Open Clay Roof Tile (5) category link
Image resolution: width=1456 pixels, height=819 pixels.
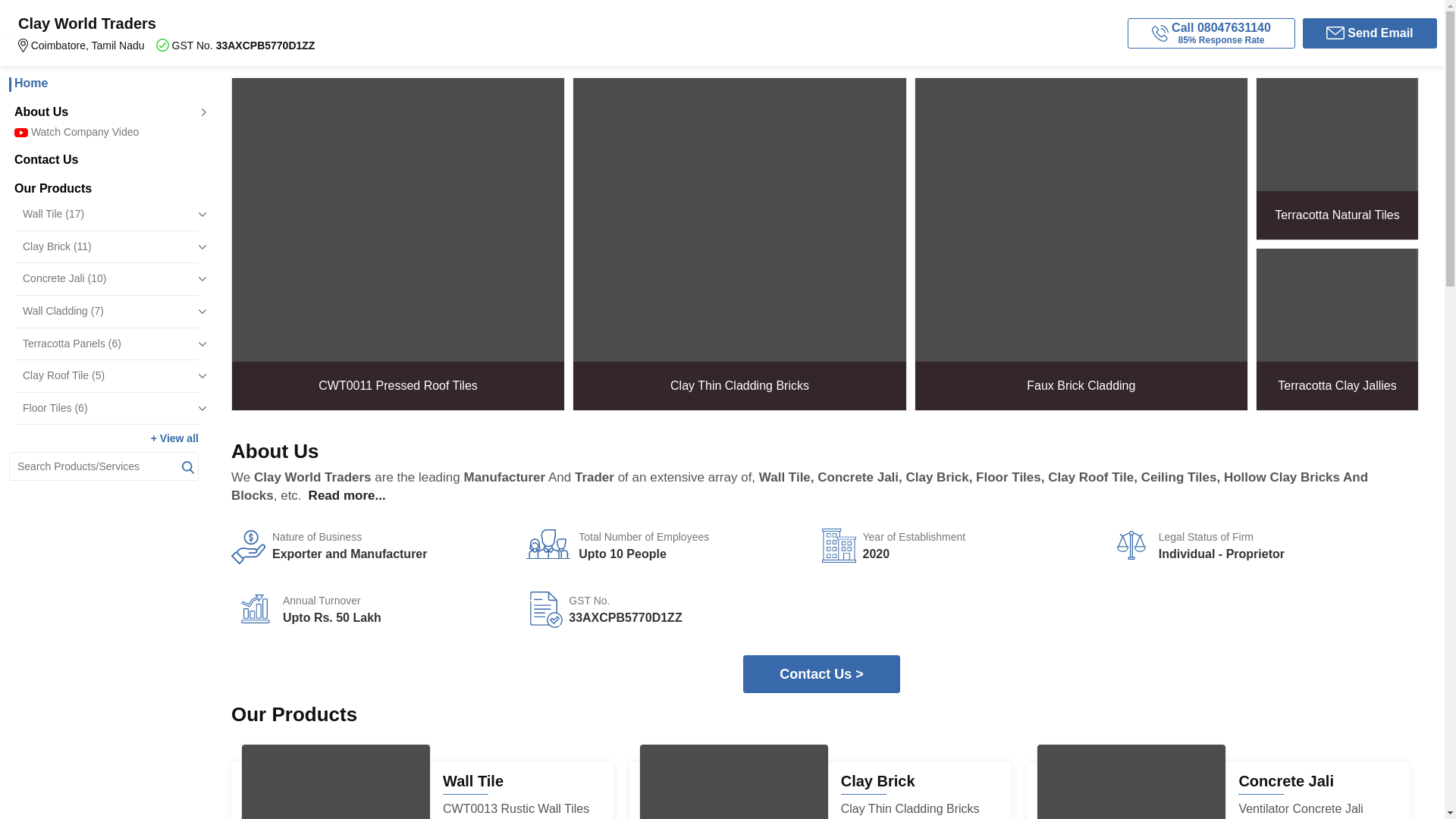pos(64,375)
